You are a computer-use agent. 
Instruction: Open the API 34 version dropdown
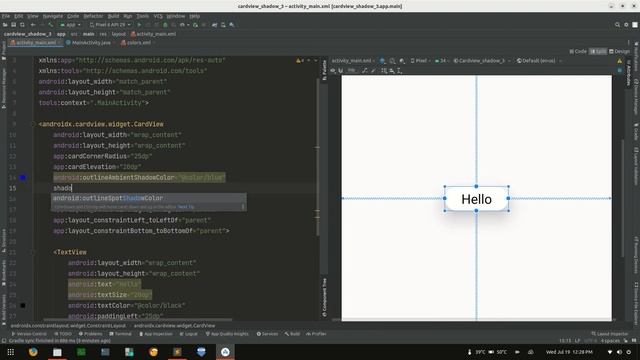(x=442, y=61)
